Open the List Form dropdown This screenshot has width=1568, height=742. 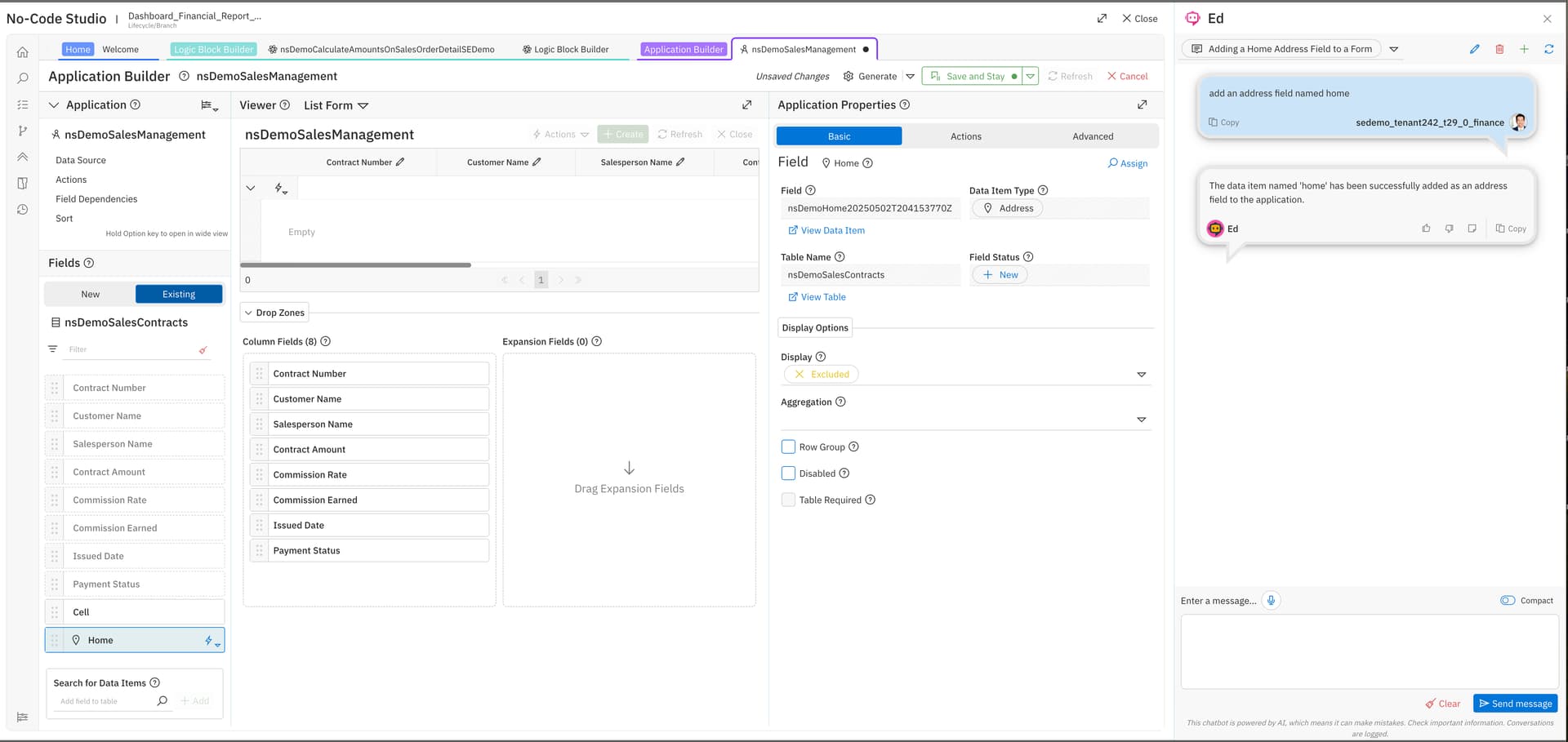coord(336,105)
